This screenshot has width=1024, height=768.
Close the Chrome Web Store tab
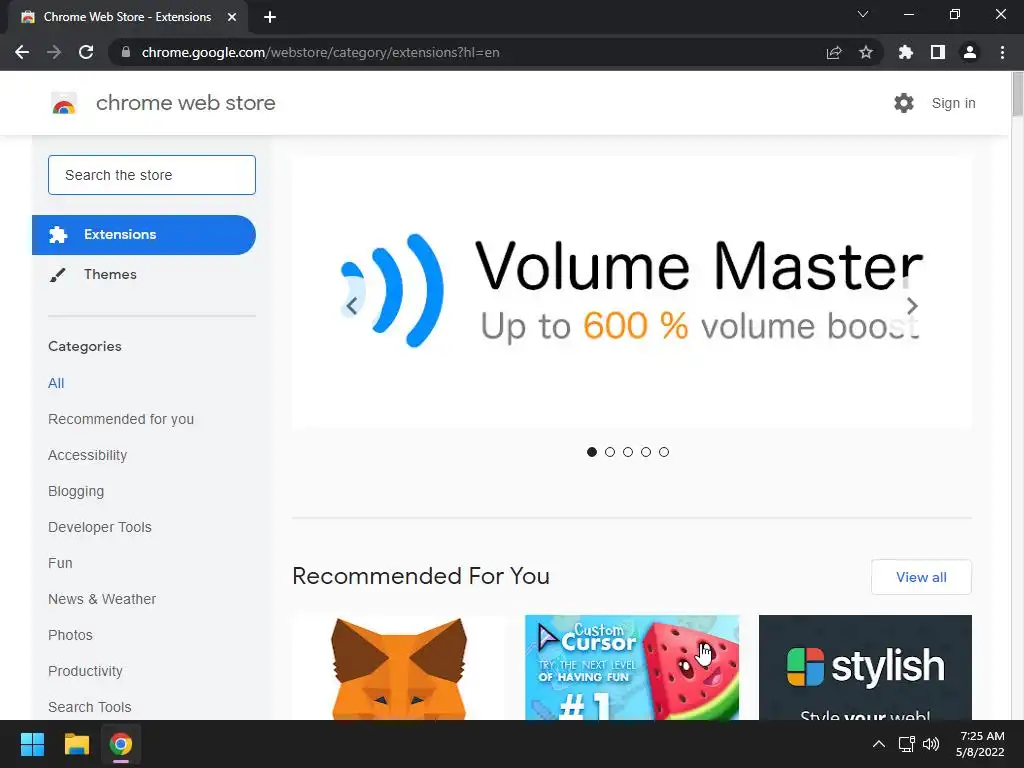(x=232, y=17)
